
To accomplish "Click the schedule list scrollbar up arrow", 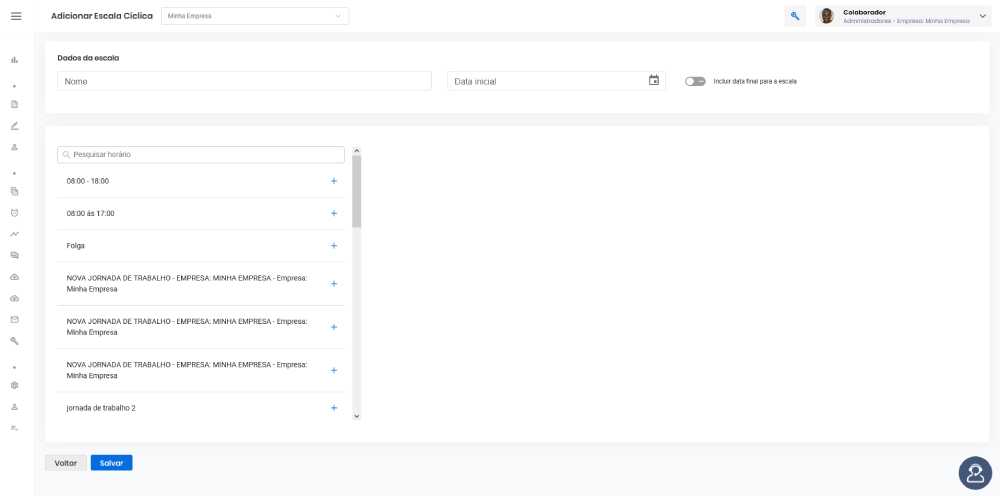I will click(357, 151).
